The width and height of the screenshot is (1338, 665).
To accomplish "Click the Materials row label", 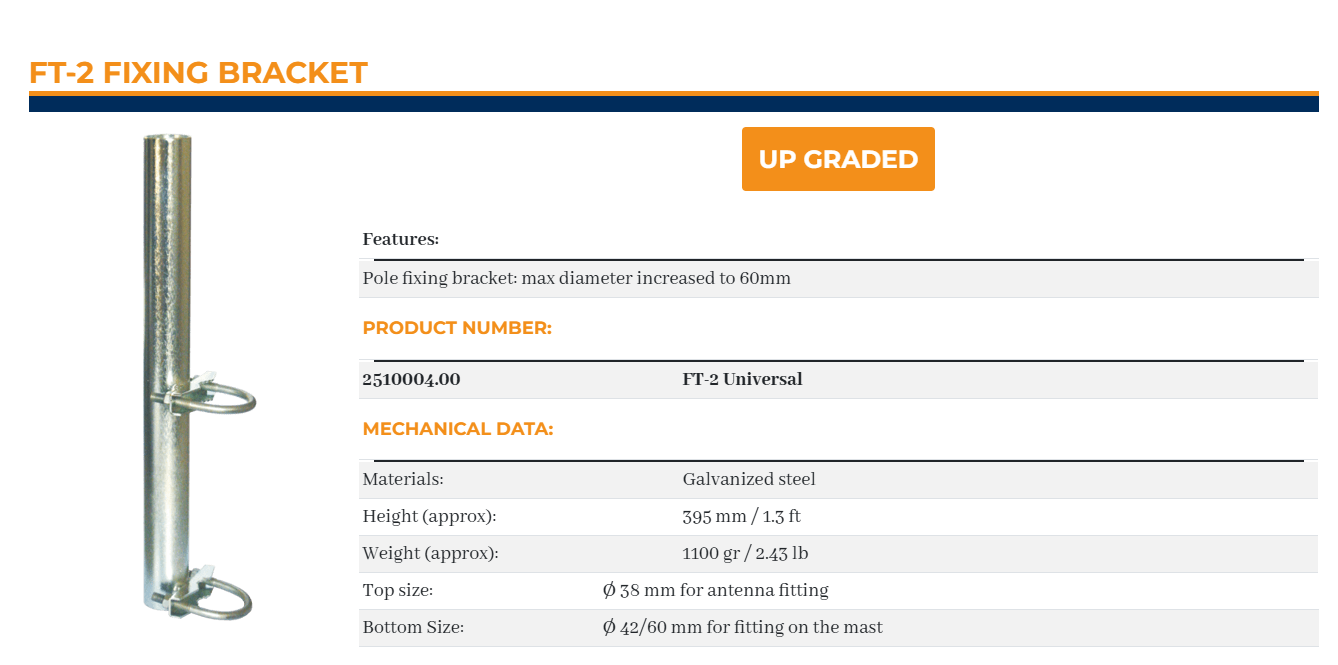I will coord(403,479).
